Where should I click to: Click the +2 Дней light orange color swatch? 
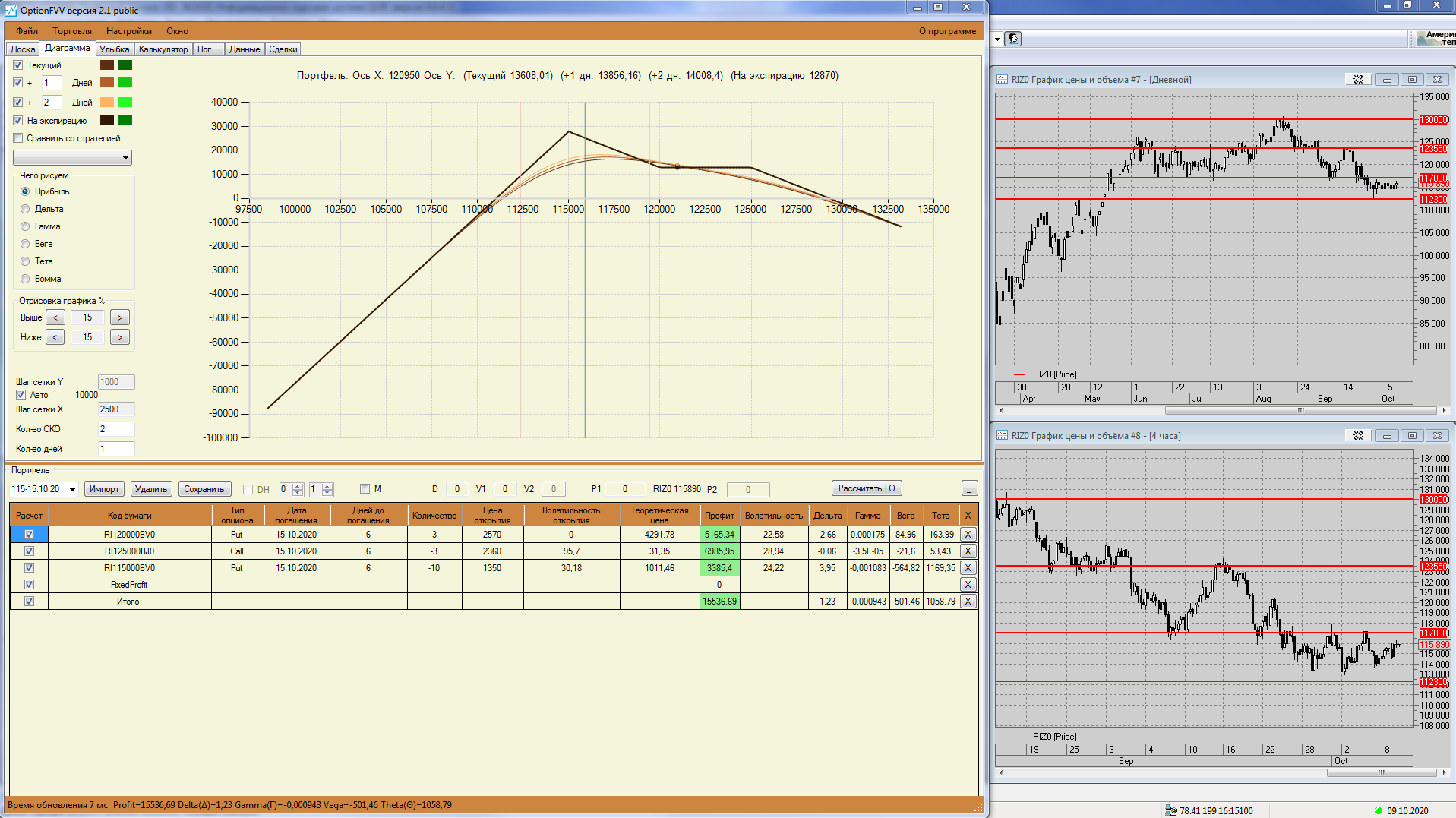(x=107, y=103)
